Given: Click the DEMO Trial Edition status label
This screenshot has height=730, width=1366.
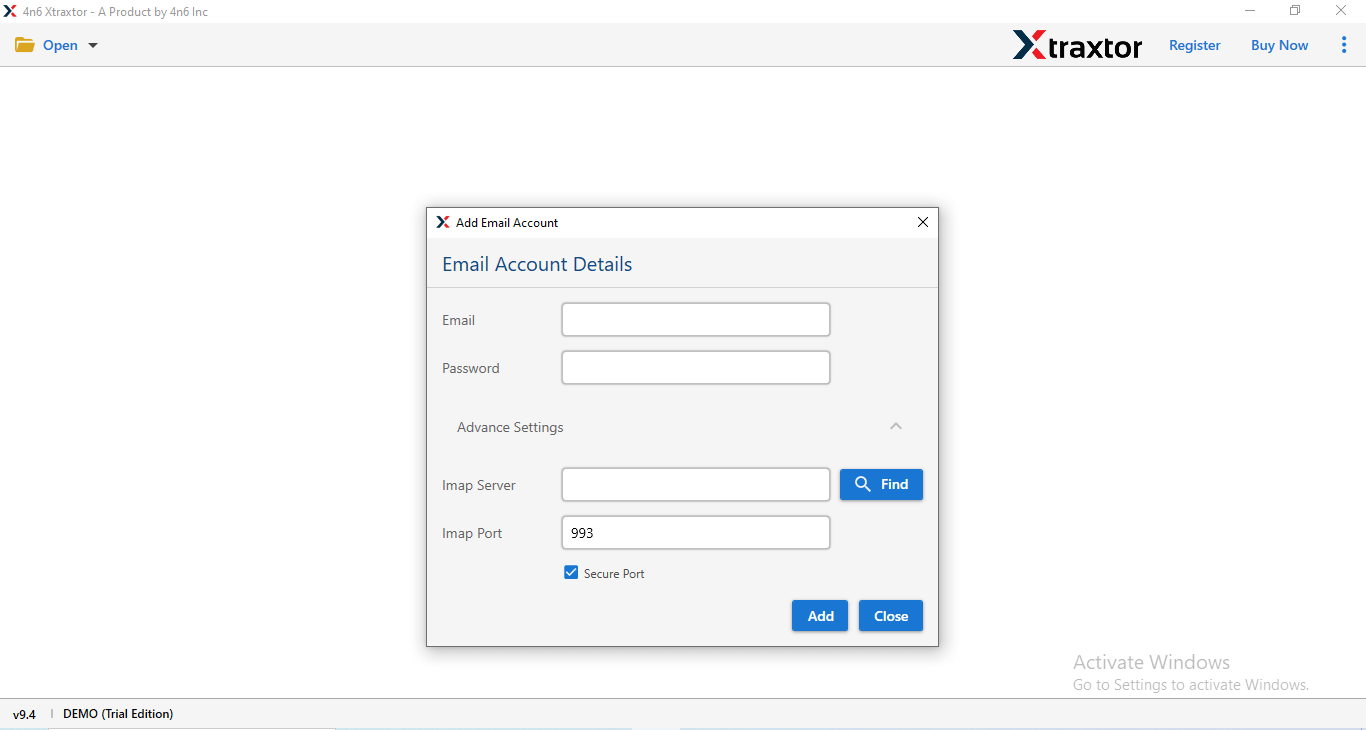Looking at the screenshot, I should click(117, 713).
